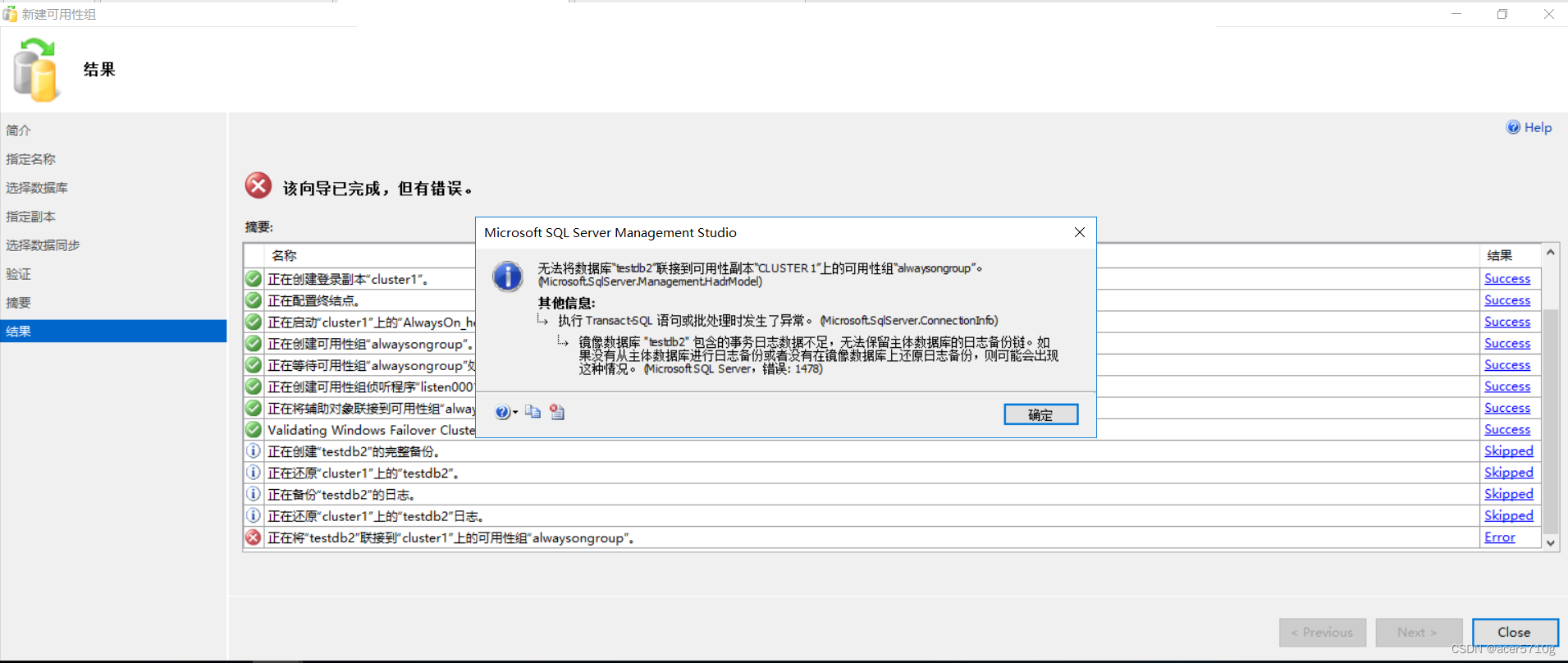The image size is (1568, 663).
Task: Click the green check icon for 正在将辅助对象联接 row
Action: [254, 408]
